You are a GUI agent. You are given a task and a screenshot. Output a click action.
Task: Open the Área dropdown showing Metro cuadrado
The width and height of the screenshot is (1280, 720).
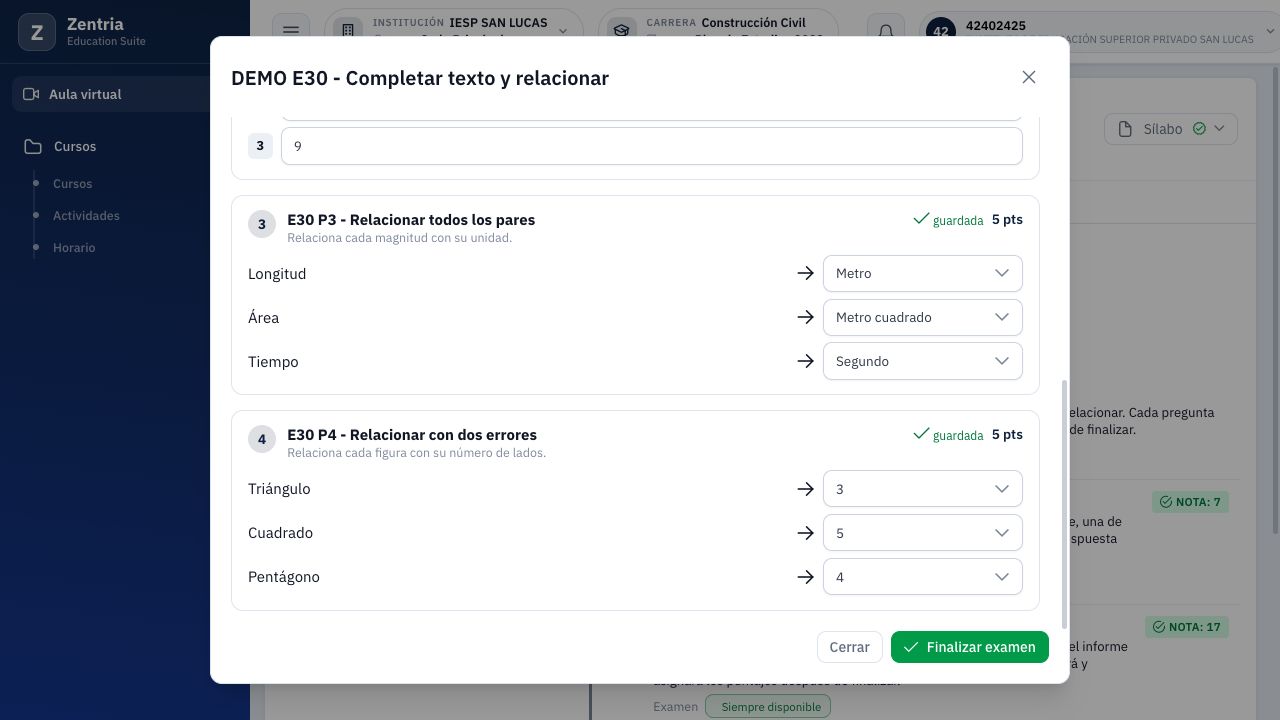922,317
